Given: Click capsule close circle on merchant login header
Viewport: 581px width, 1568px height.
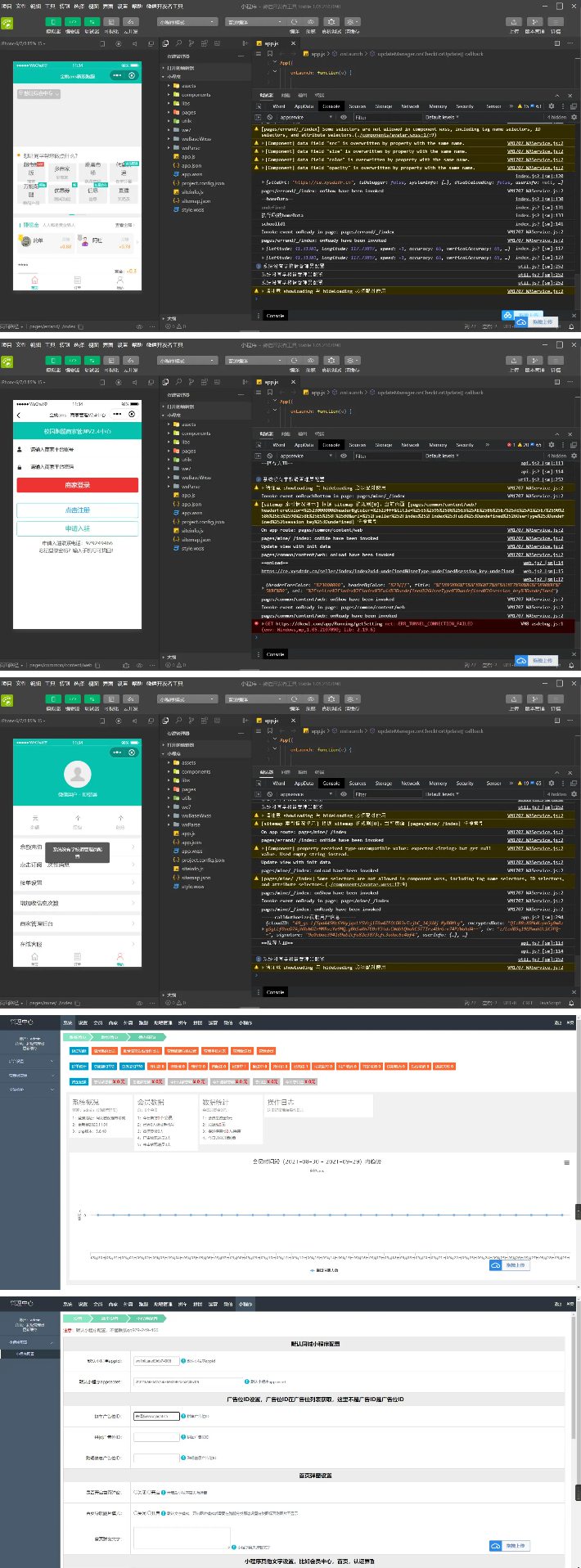Looking at the screenshot, I should click(x=132, y=415).
